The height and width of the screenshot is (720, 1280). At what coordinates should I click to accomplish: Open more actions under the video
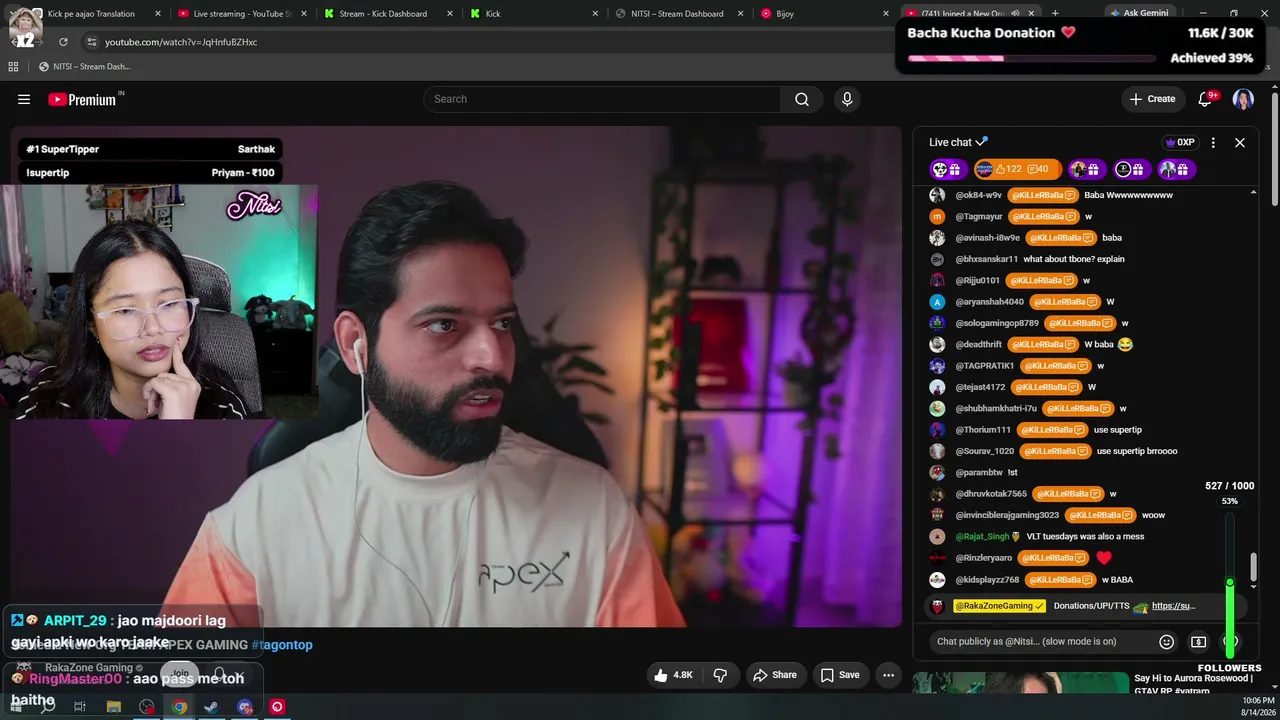coord(888,675)
